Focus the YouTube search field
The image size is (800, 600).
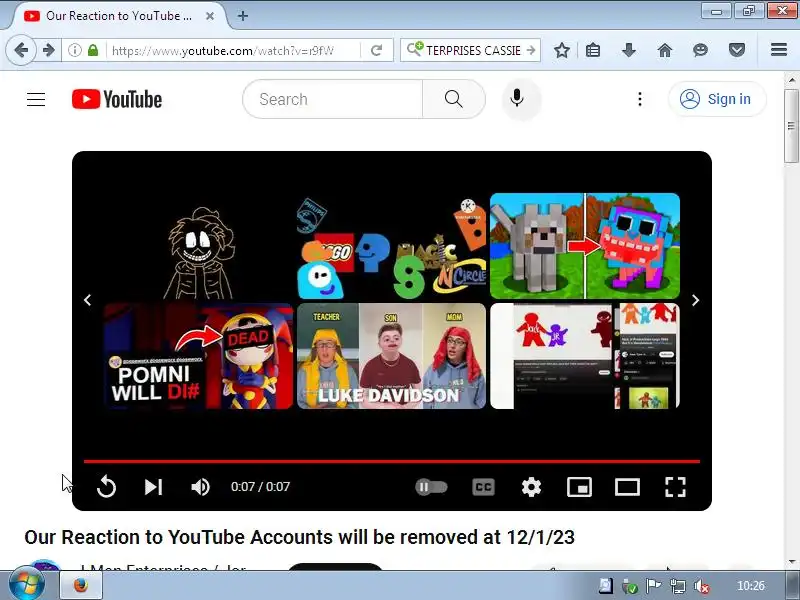click(x=333, y=99)
